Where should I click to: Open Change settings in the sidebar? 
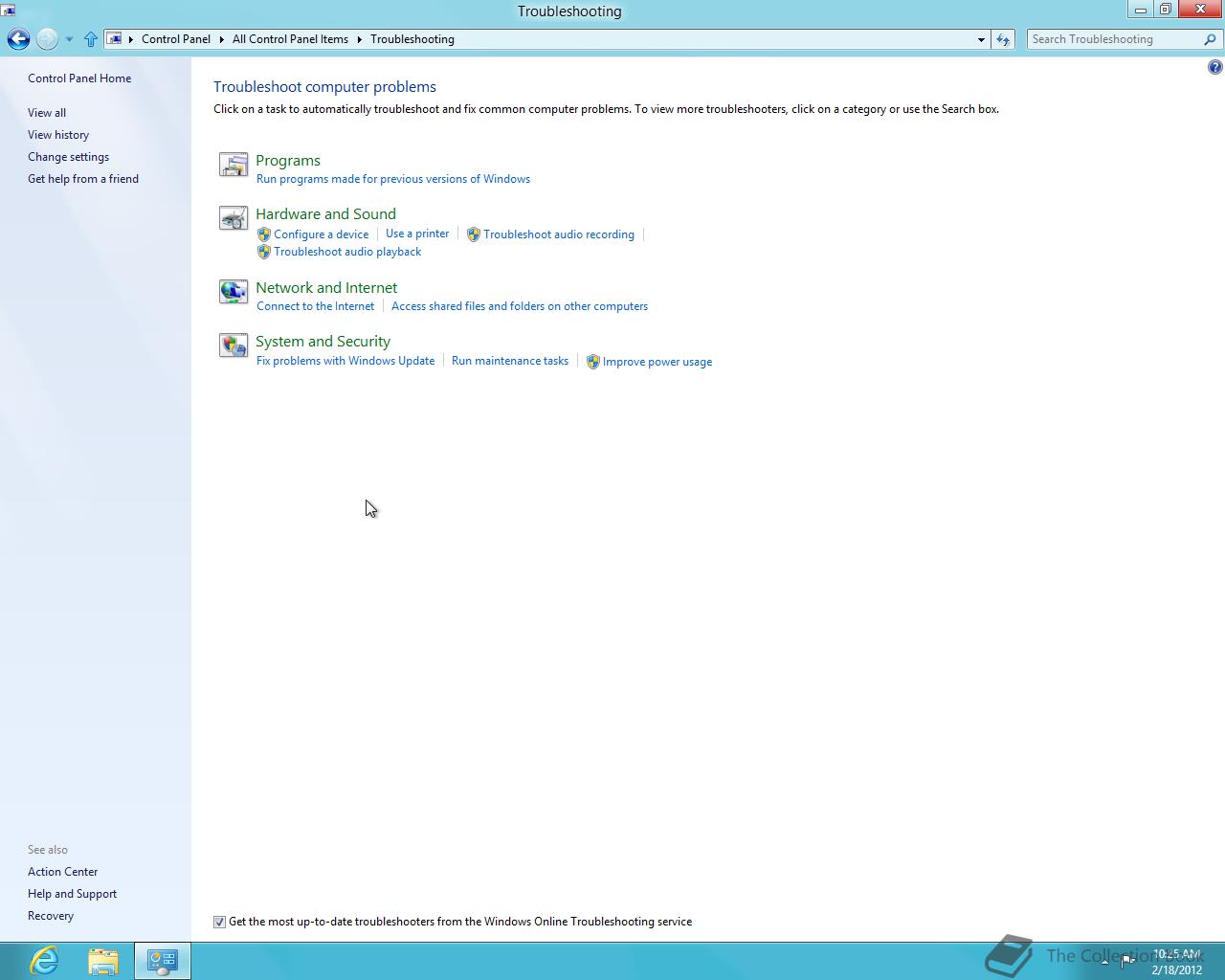point(68,157)
